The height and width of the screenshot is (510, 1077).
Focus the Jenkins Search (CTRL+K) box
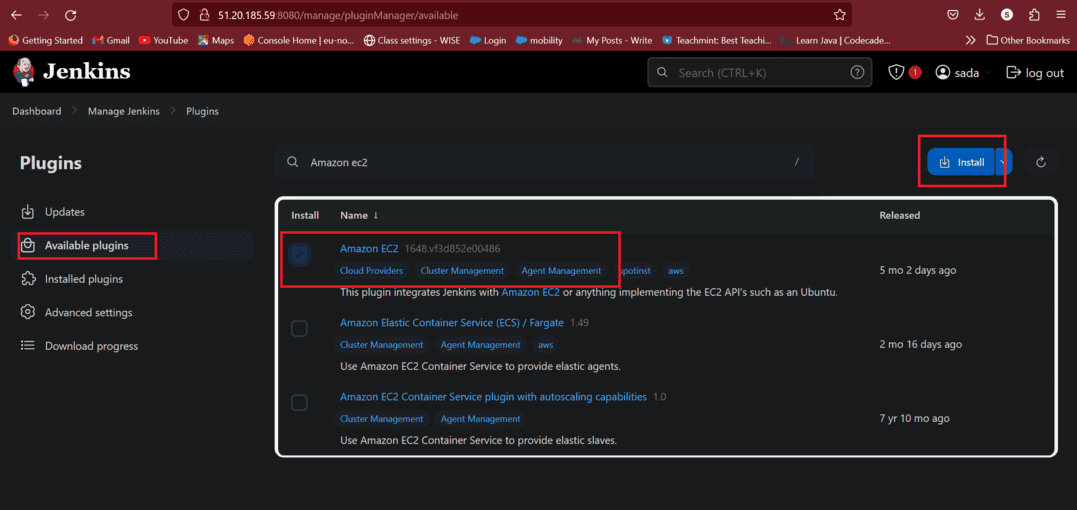click(759, 72)
